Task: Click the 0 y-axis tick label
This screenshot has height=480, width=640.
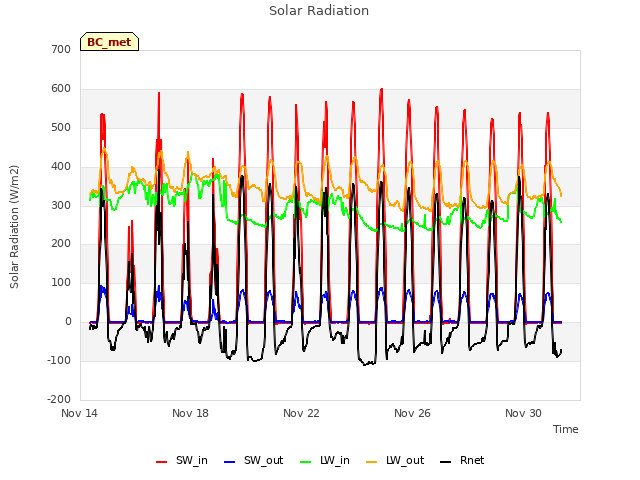Action: pyautogui.click(x=68, y=322)
